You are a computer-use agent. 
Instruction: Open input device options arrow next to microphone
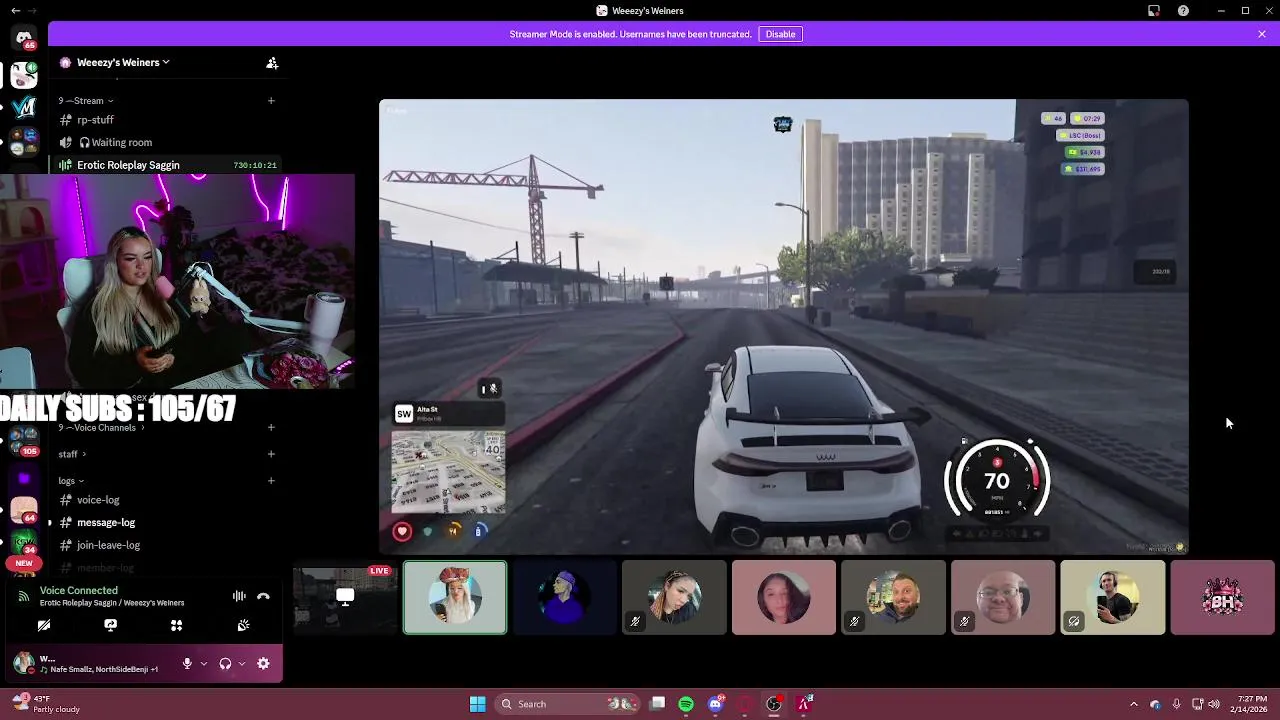(203, 663)
